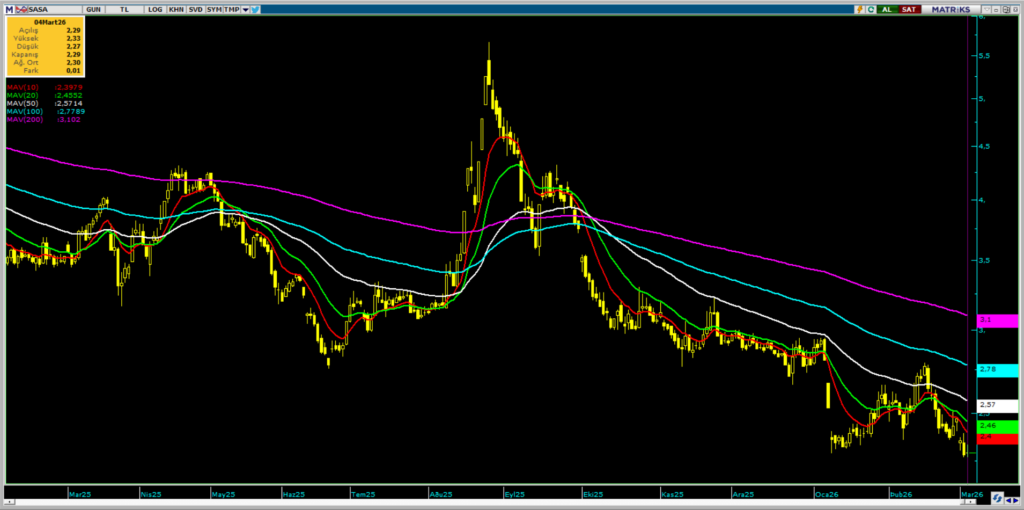1024x510 pixels.
Task: Click the Twitter bird icon
Action: [x=257, y=8]
